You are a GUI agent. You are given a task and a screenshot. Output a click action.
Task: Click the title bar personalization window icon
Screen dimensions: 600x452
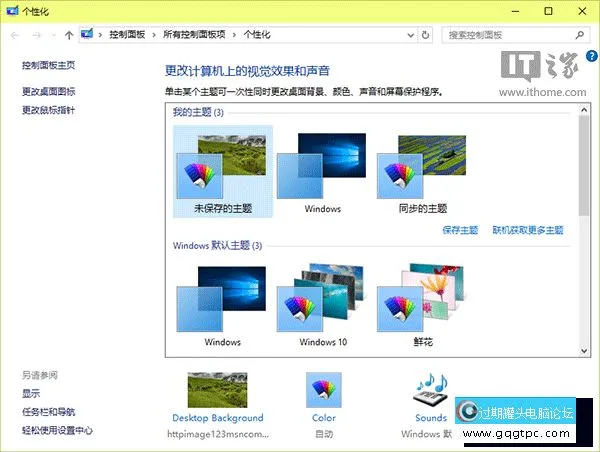12,11
